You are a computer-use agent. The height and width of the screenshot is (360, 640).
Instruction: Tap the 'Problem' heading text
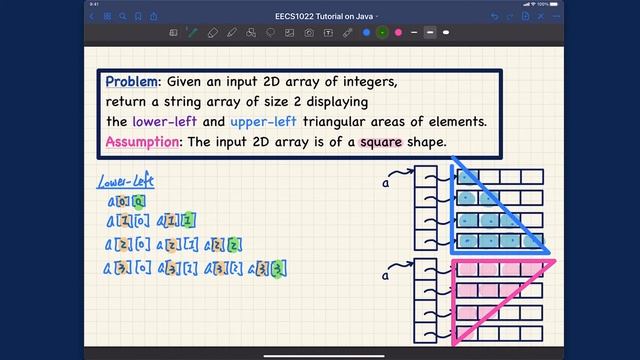coord(131,82)
